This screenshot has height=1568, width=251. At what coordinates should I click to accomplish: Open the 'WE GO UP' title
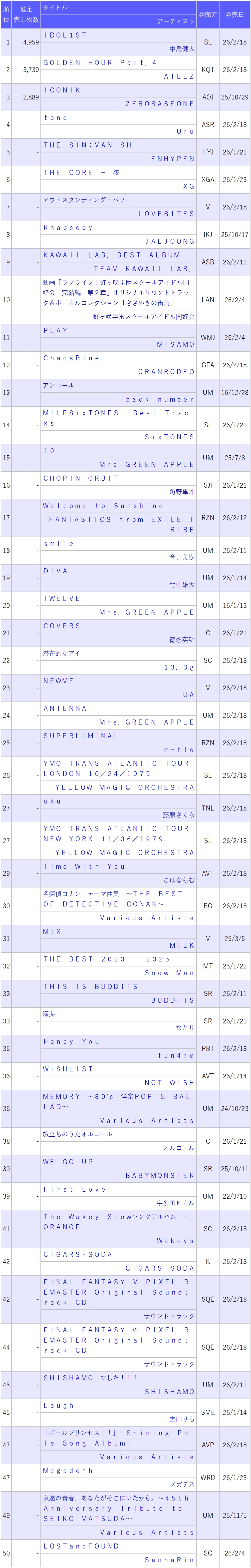point(68,1161)
